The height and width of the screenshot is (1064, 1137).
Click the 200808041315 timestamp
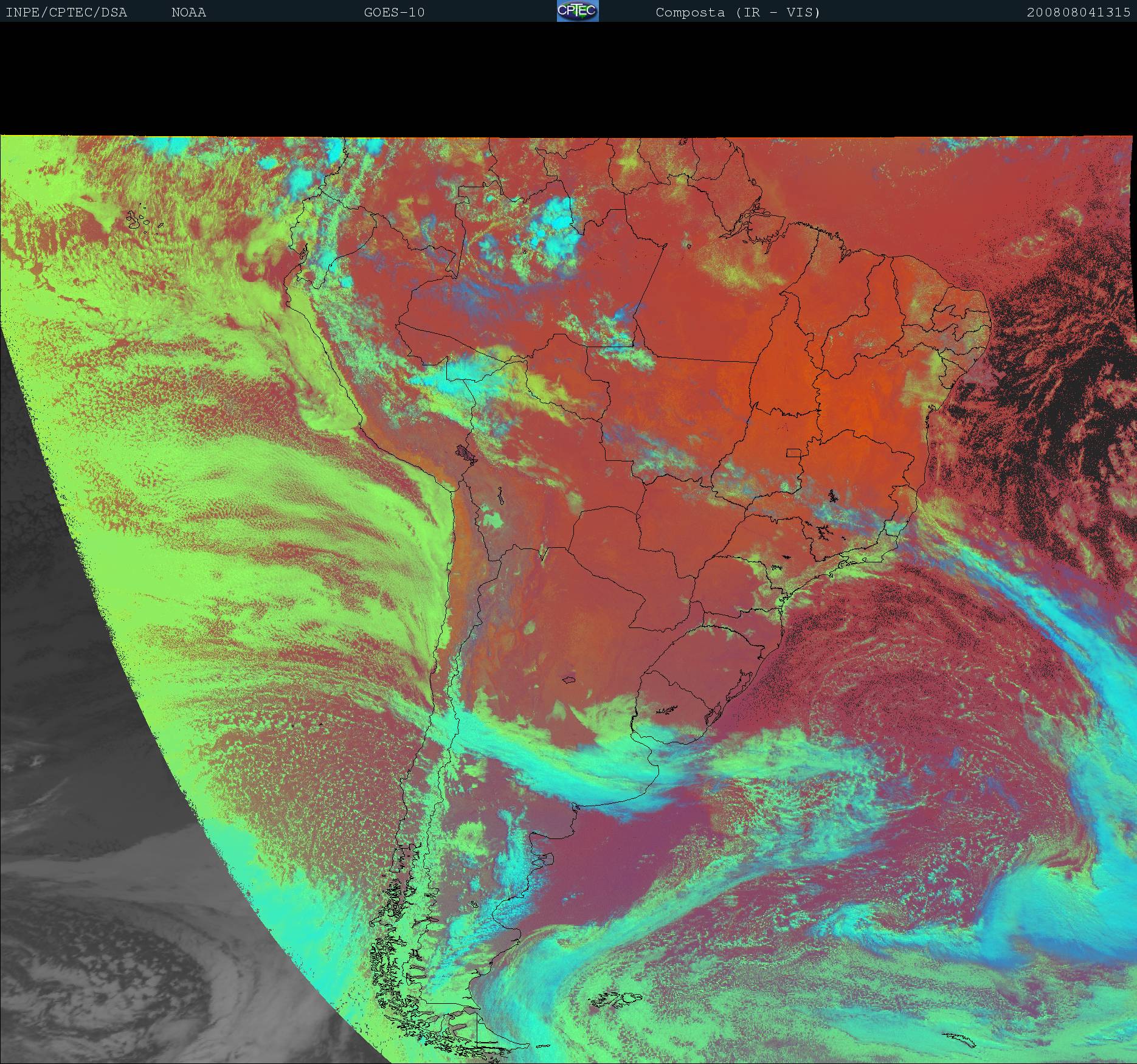pos(1078,12)
